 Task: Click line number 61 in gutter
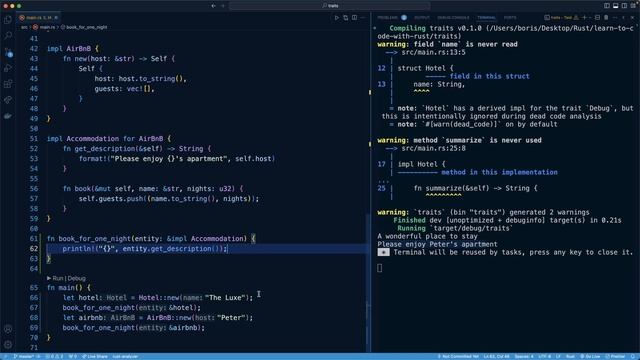click(x=33, y=239)
